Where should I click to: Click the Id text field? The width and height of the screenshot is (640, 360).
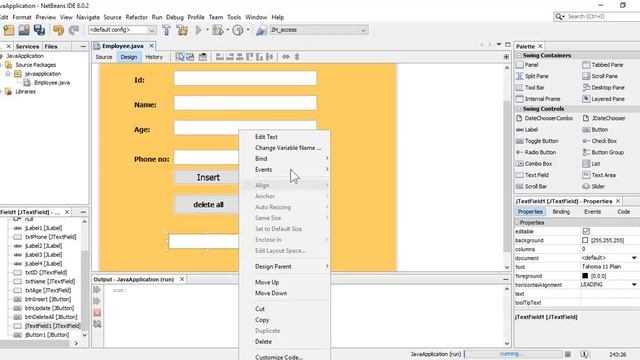245,78
